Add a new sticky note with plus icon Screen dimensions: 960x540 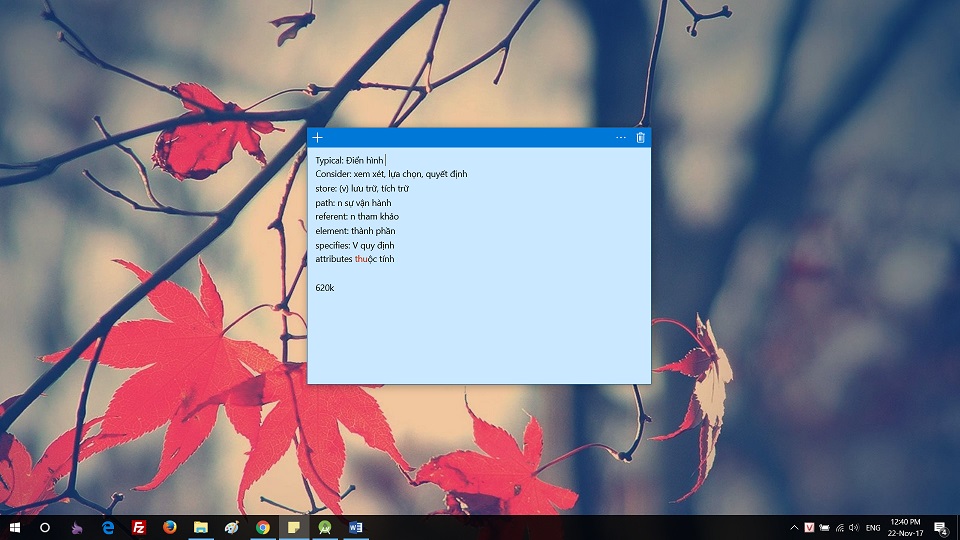click(x=318, y=138)
